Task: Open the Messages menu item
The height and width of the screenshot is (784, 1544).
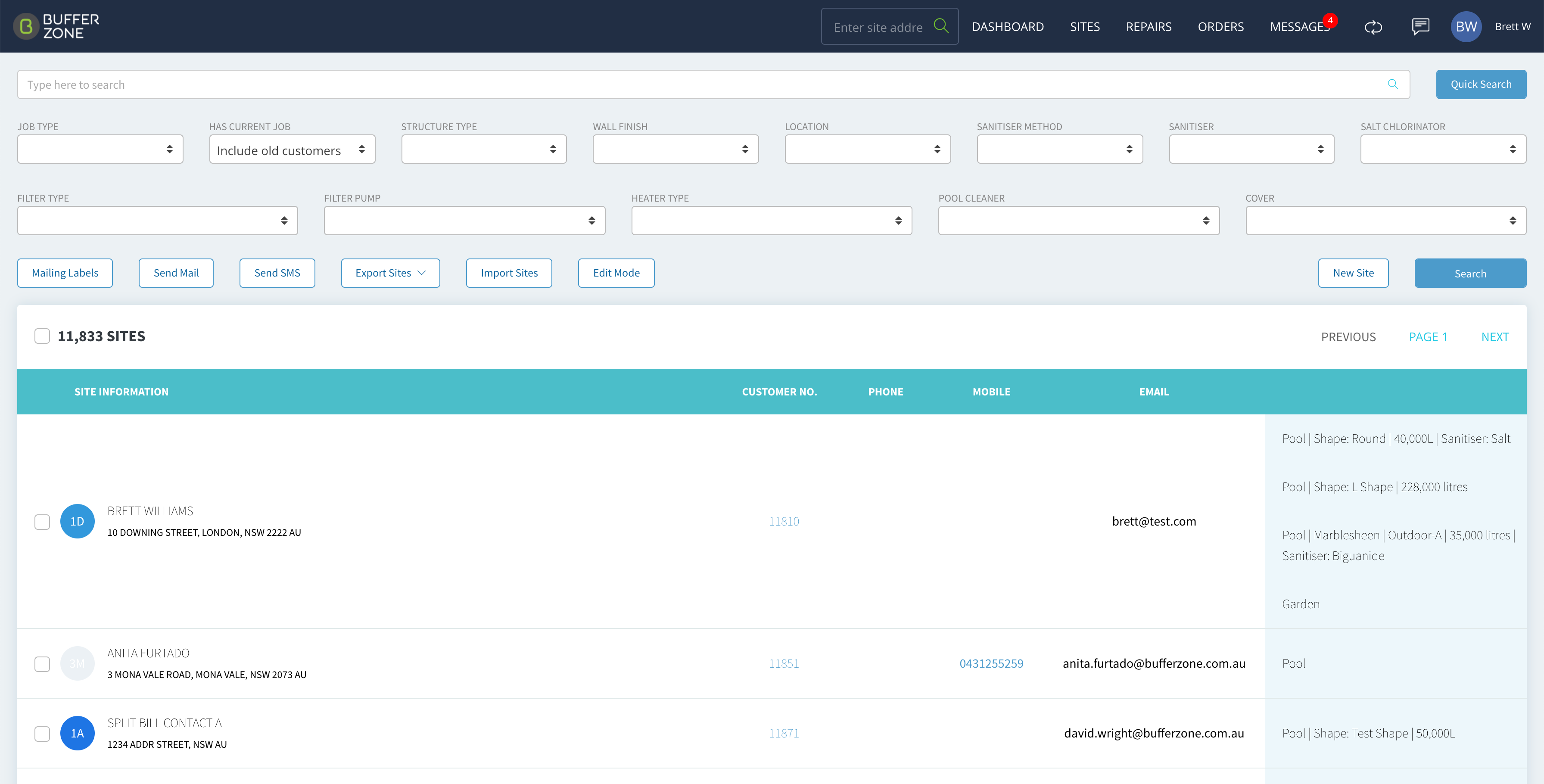Action: click(1299, 27)
